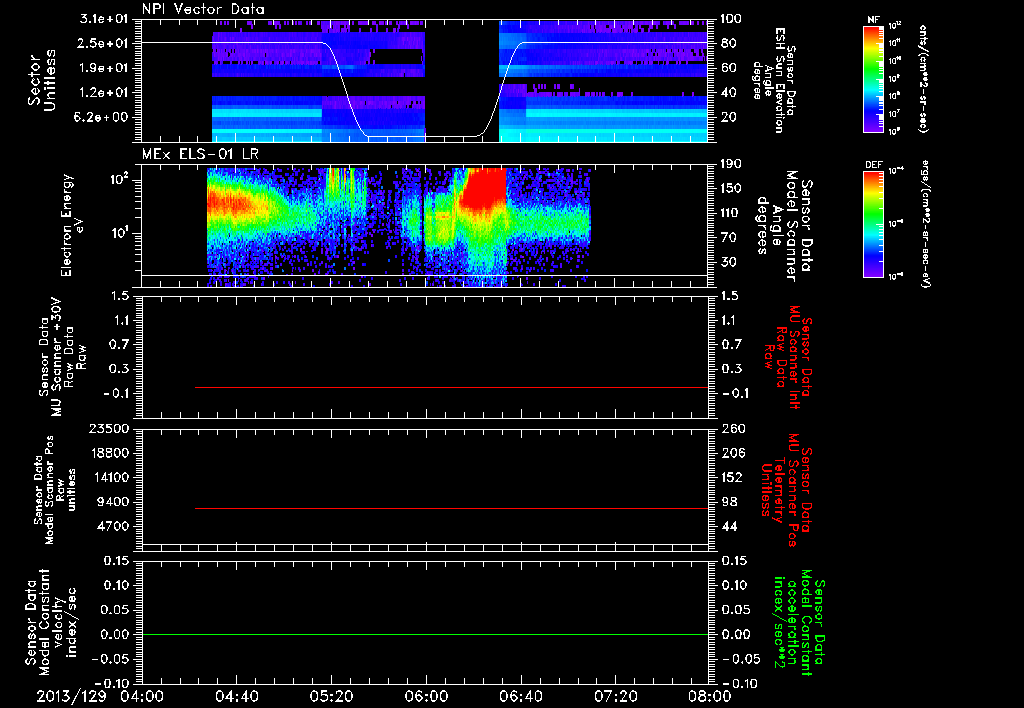Click the "9400" scanner position tick label
1024x708 pixels.
click(114, 502)
